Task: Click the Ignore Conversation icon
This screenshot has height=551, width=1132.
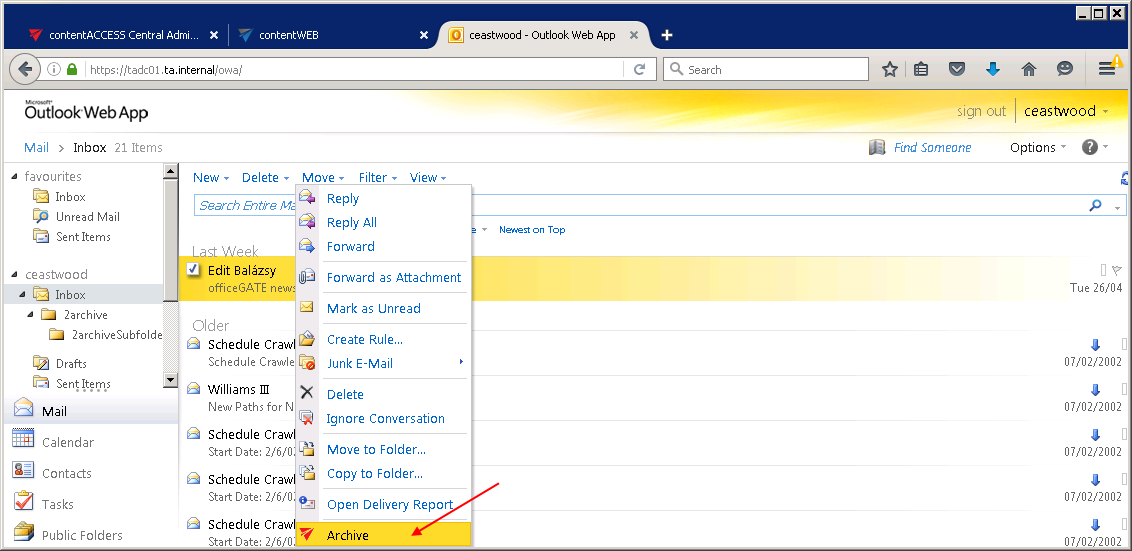Action: point(307,417)
